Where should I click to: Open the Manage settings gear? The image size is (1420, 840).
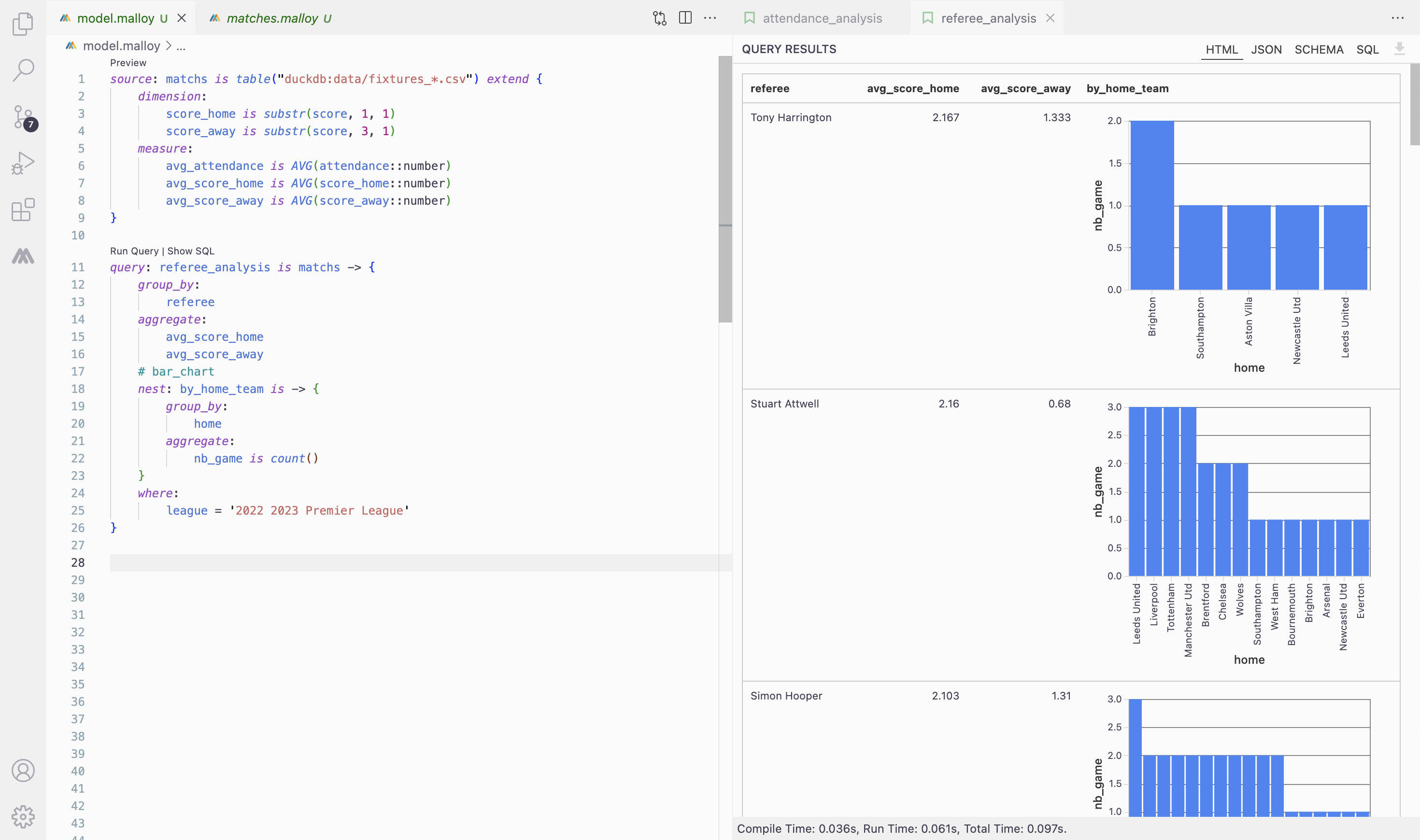pos(23,816)
